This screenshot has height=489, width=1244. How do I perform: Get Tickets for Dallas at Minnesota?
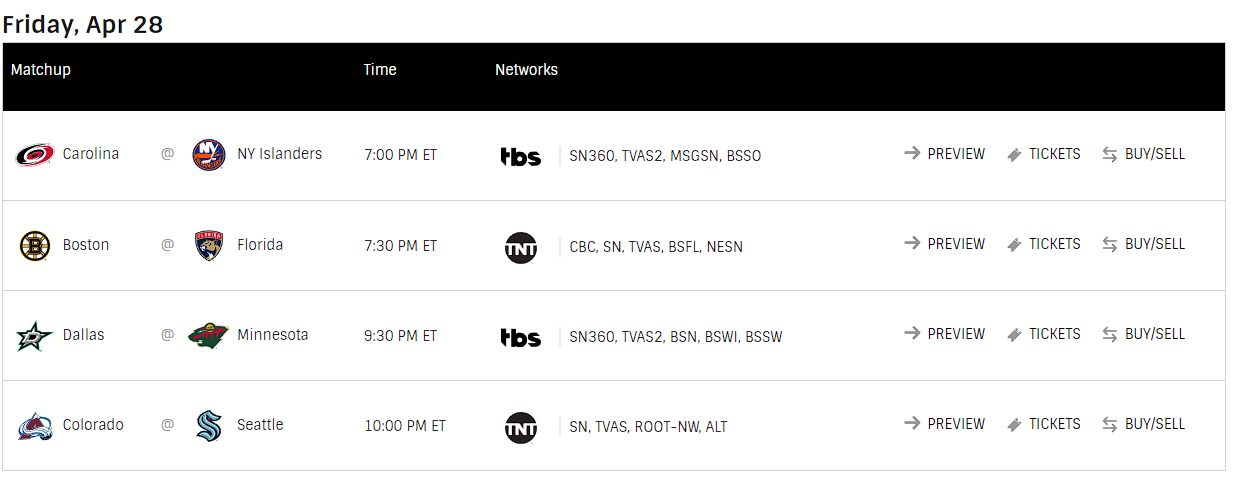pos(1044,334)
